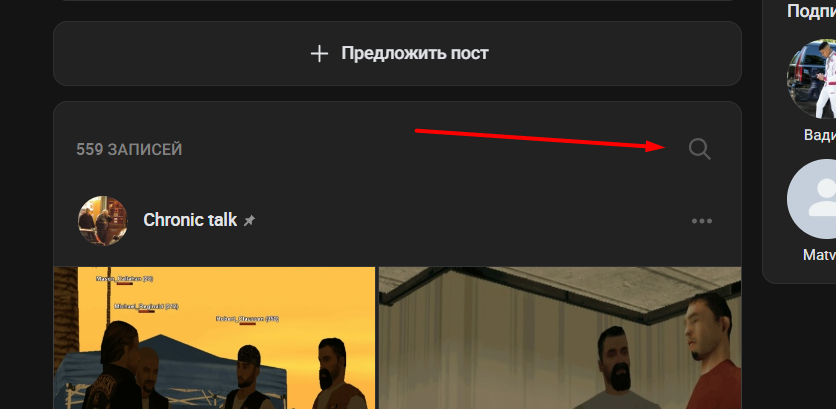The image size is (836, 409).
Task: Click the 559 ЗАПИСЕЙ posts header
Action: [129, 149]
